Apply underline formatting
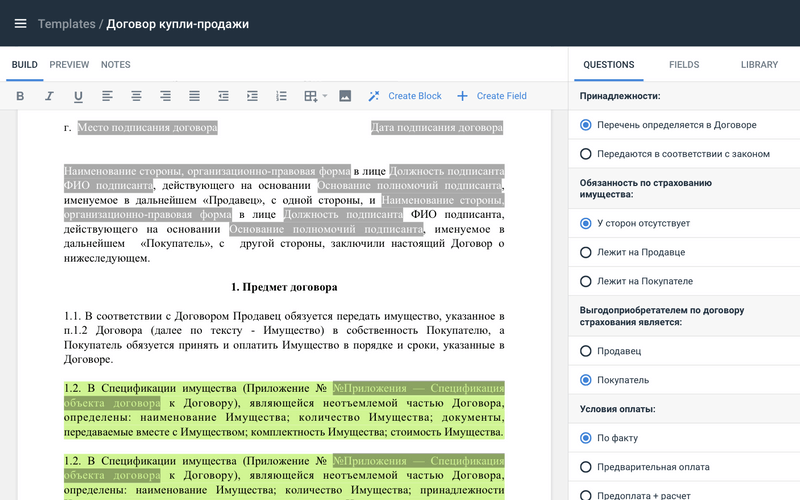The width and height of the screenshot is (800, 500). pos(78,96)
